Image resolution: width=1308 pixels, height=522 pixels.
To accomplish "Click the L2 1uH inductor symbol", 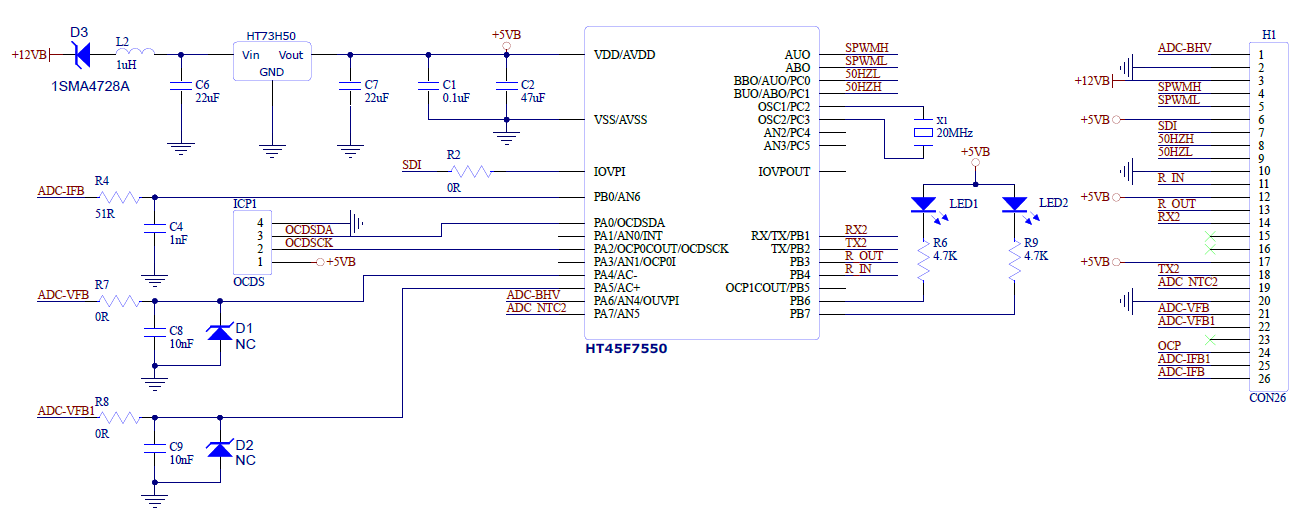I will (x=135, y=53).
